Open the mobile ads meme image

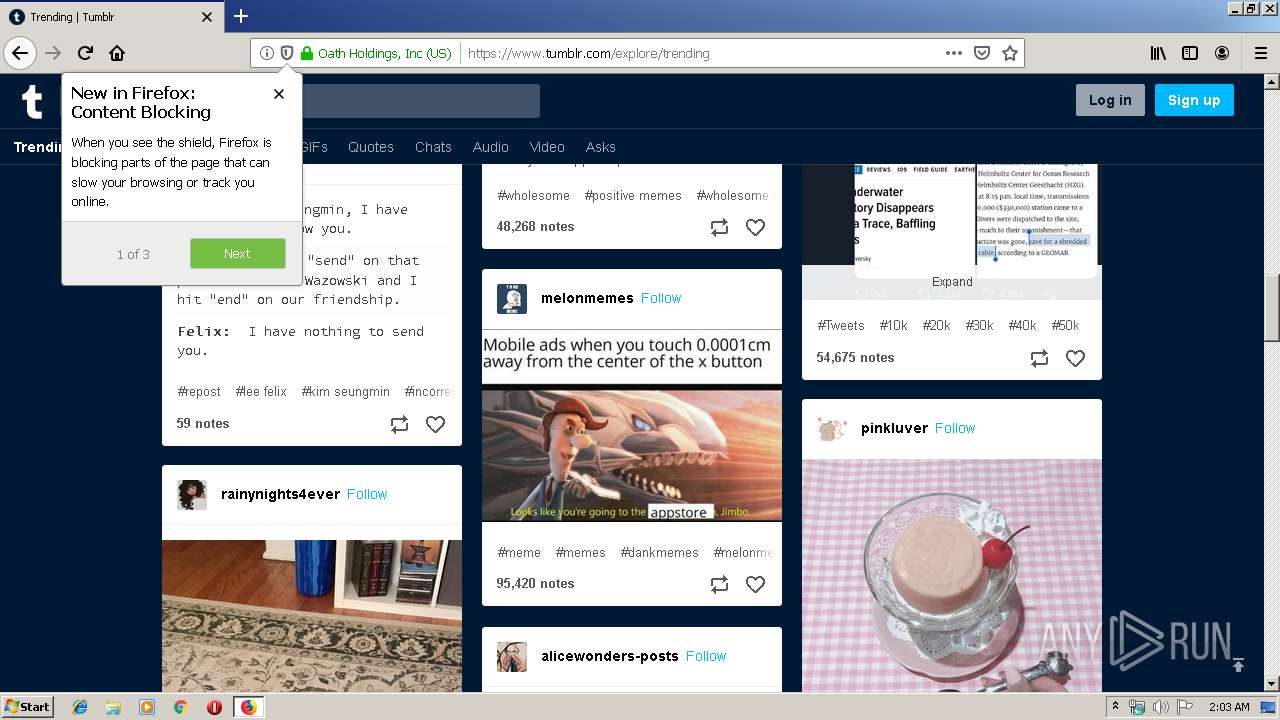[x=632, y=427]
